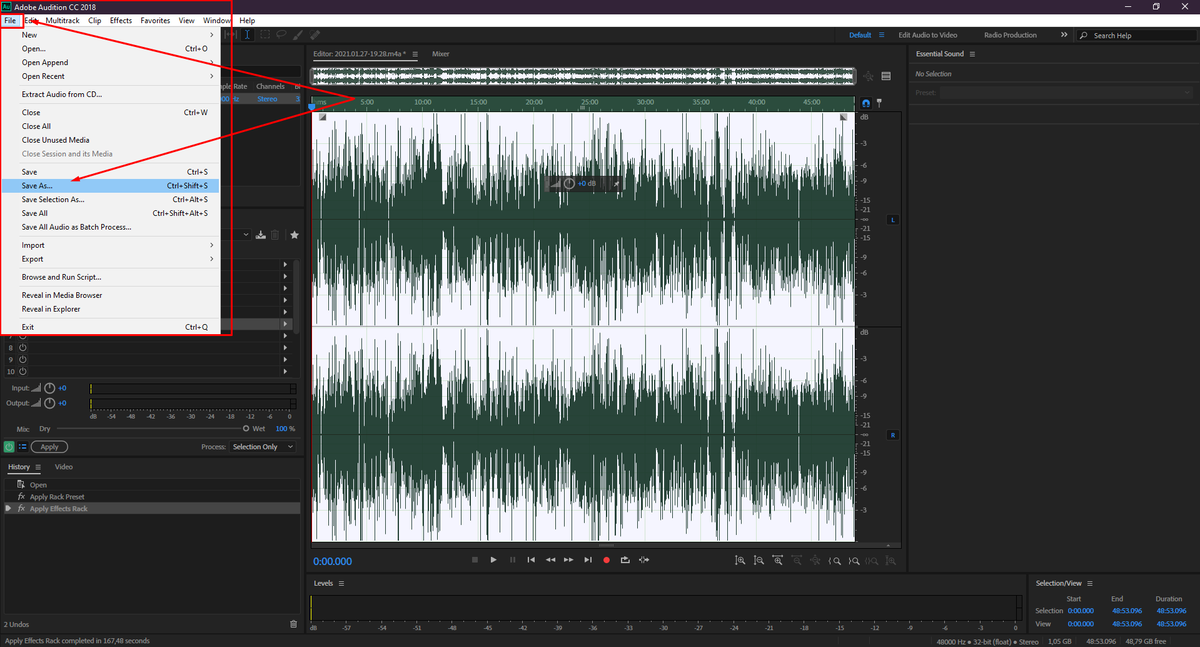
Task: Toggle the HUD pin icon
Action: (617, 184)
